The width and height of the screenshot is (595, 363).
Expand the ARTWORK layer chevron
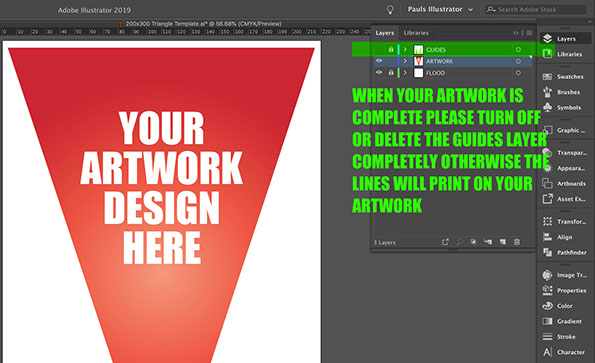(x=405, y=61)
